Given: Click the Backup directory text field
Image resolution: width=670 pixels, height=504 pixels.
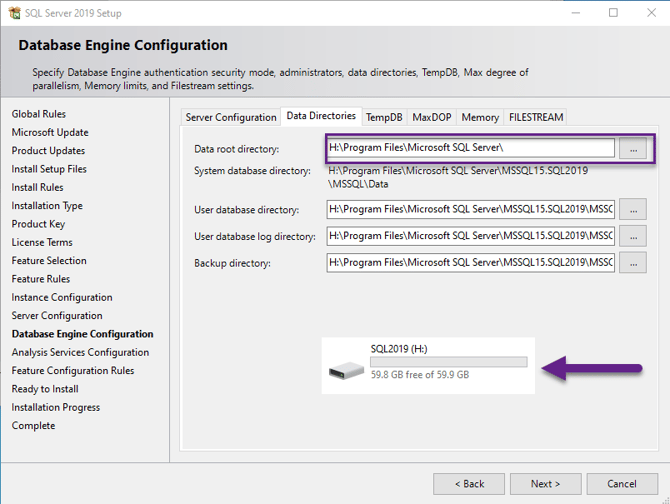Looking at the screenshot, I should click(470, 263).
